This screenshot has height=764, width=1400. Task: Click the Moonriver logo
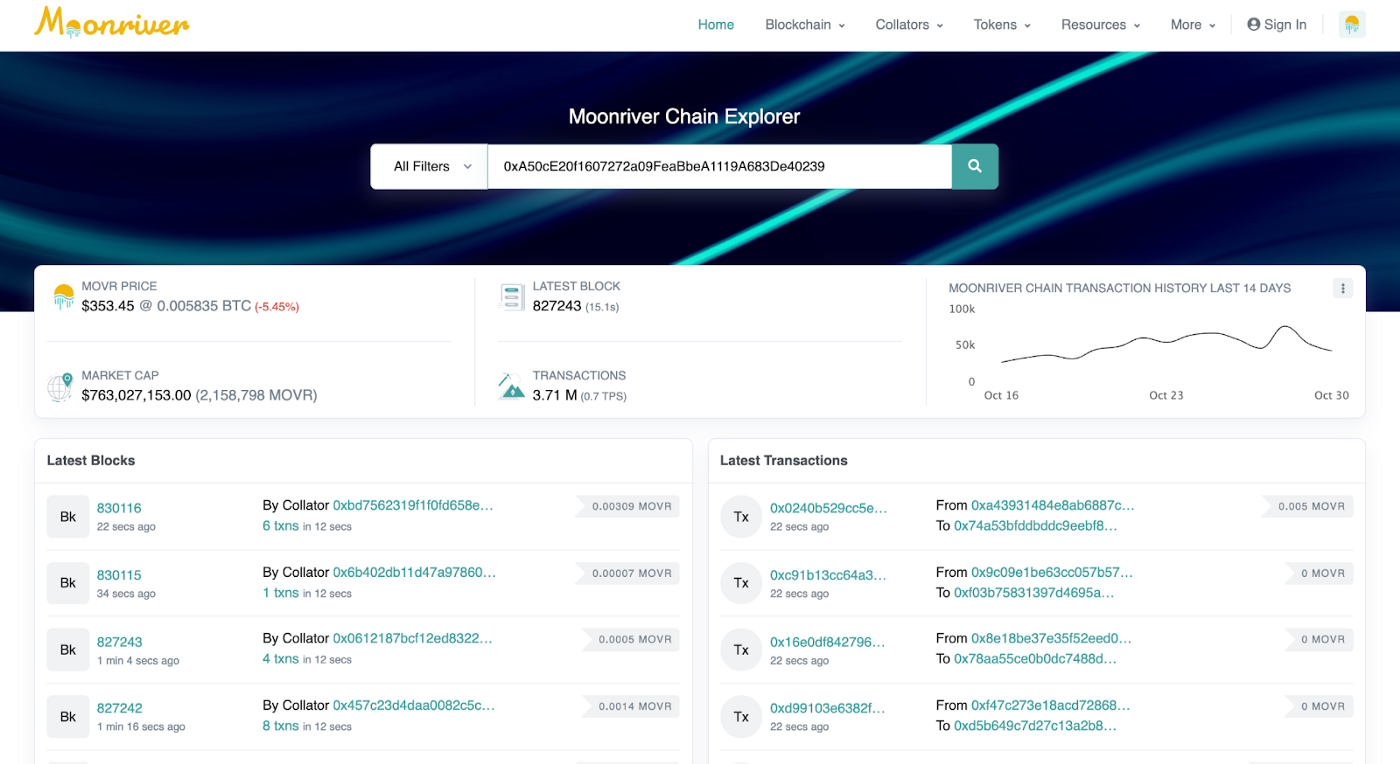coord(111,22)
